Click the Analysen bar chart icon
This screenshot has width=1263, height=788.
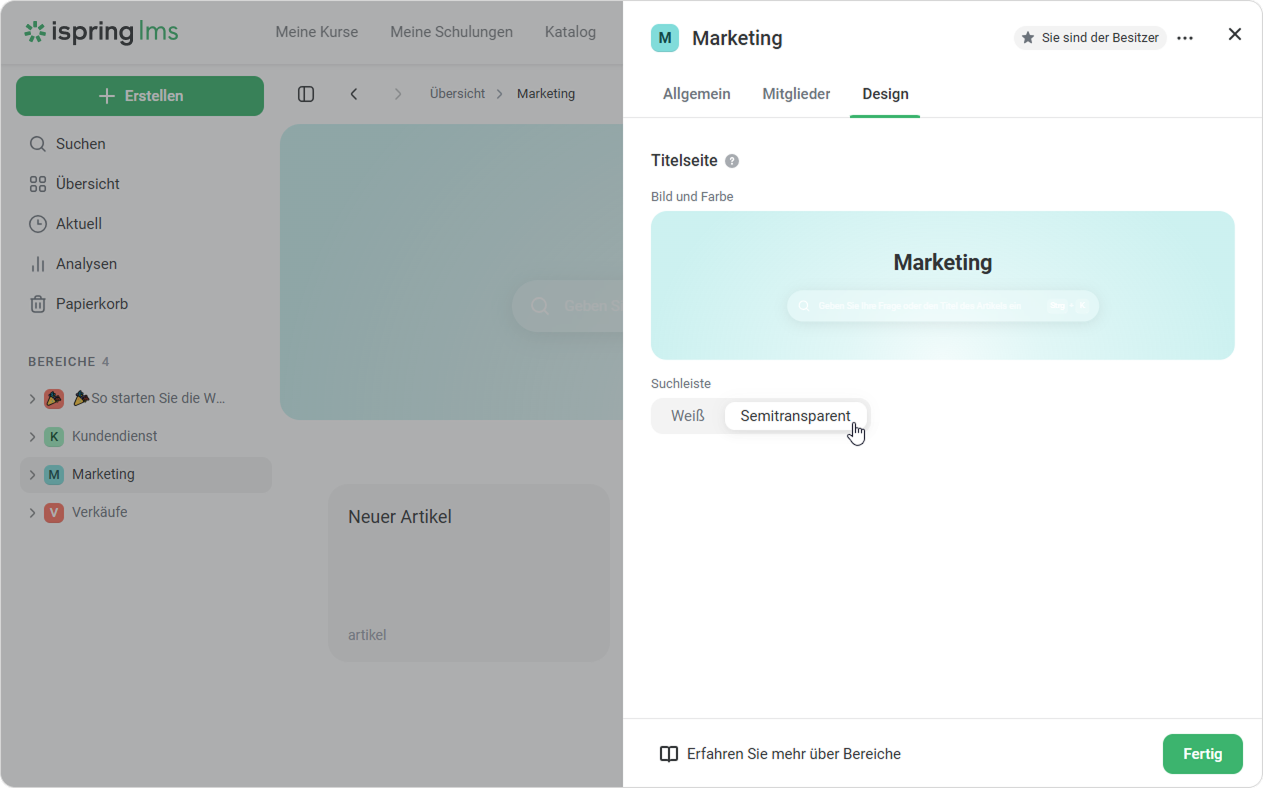[x=38, y=264]
